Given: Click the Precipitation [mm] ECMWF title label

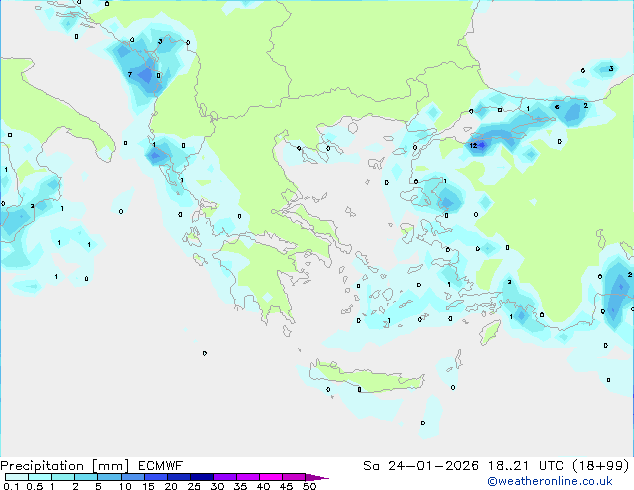Looking at the screenshot, I should 58,465.
